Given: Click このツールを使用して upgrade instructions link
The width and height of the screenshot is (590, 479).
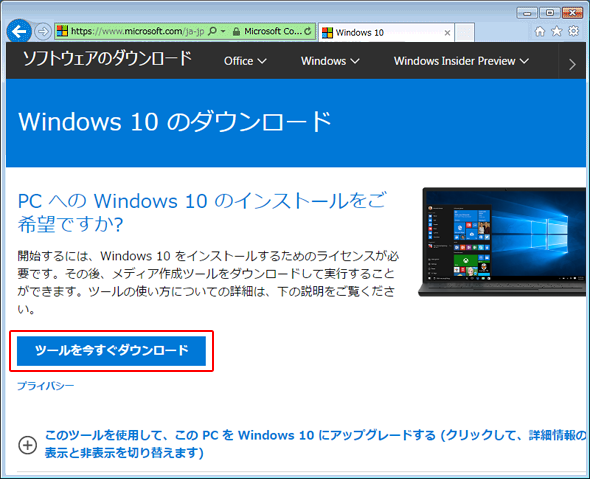Looking at the screenshot, I should pos(315,444).
